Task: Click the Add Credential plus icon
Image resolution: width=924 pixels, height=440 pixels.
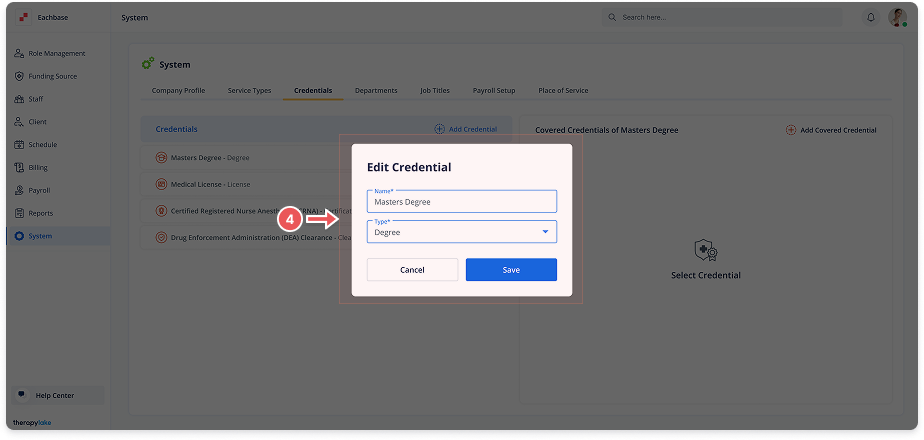Action: click(x=440, y=129)
